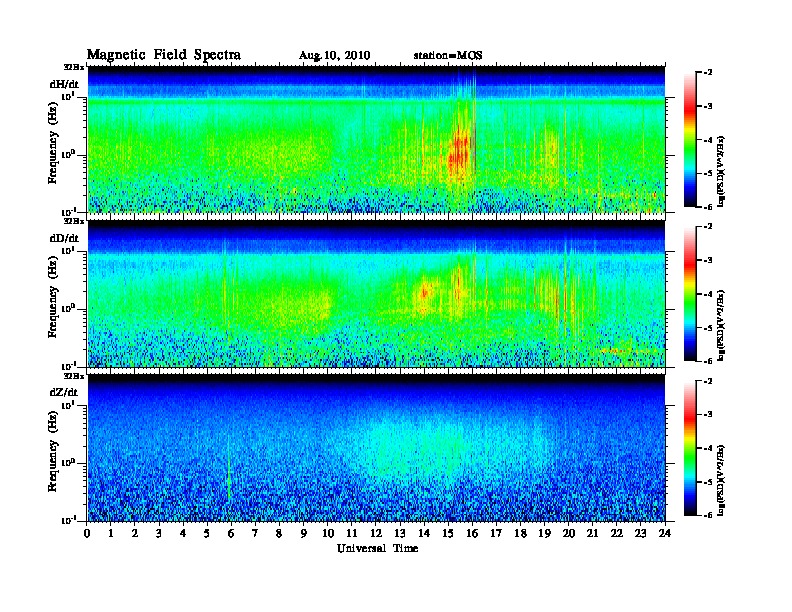
Task: Click hour "13" on the Universal Time axis
Action: click(400, 533)
